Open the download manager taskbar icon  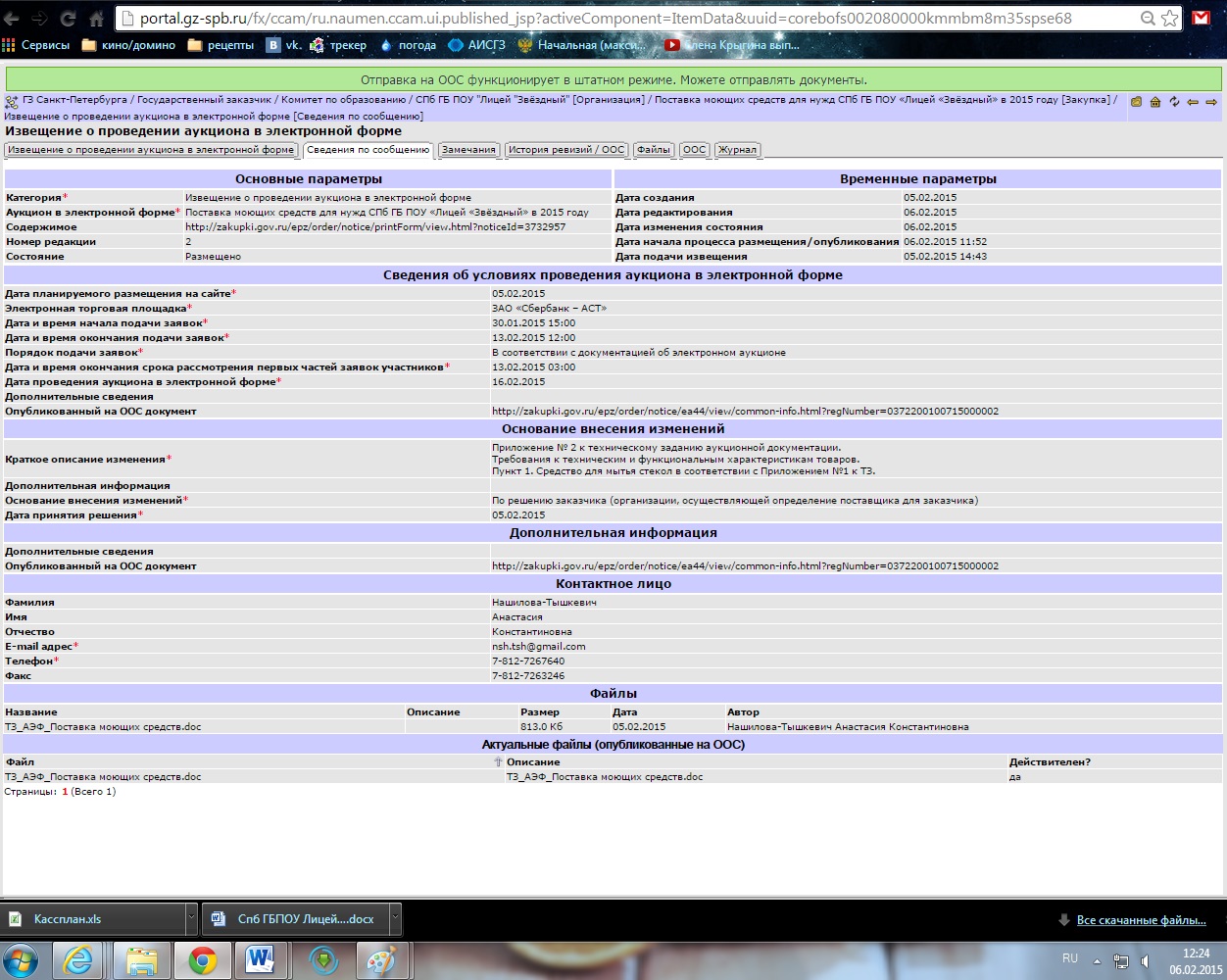(323, 960)
